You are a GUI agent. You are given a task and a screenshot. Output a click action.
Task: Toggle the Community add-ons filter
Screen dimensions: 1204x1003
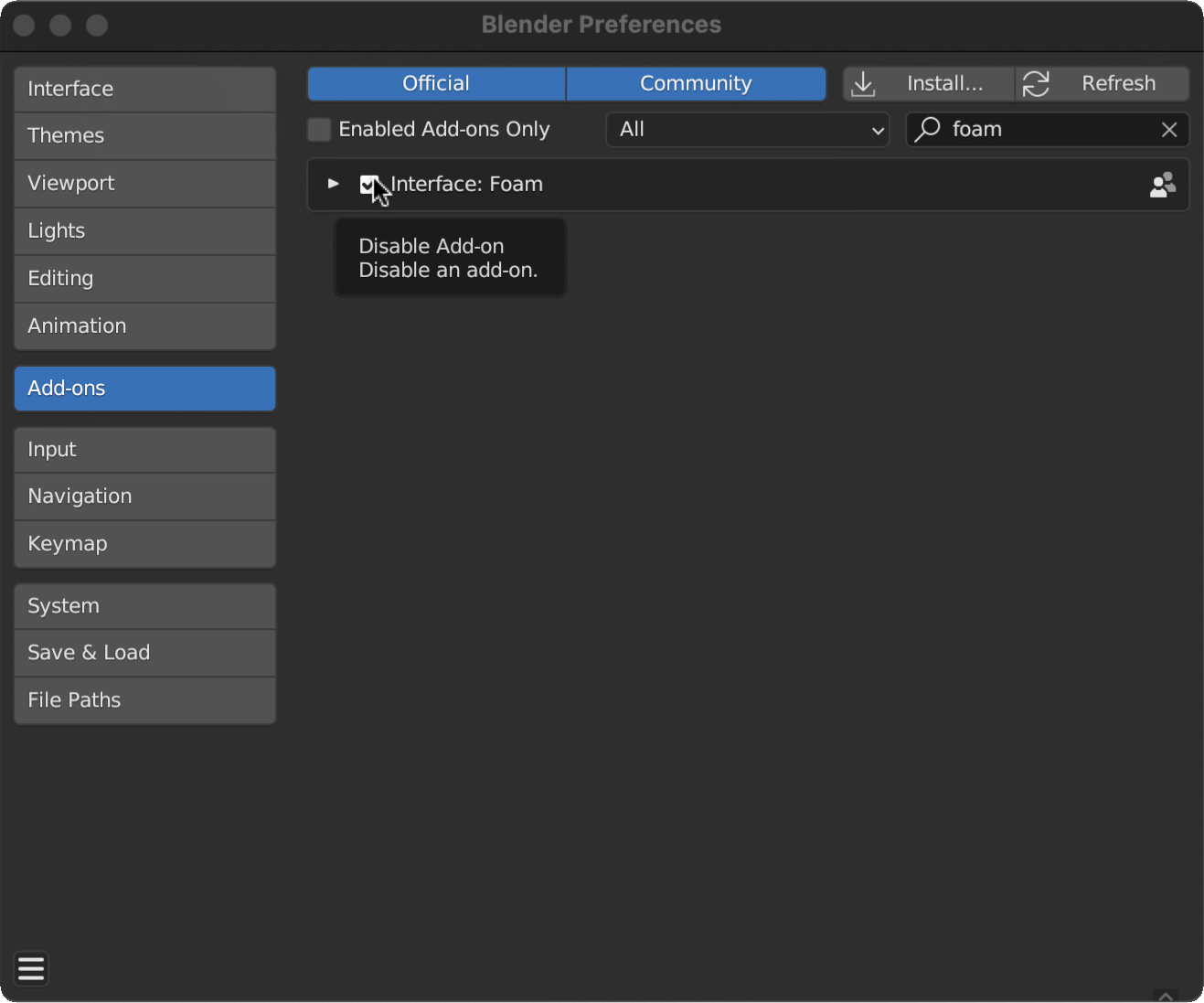[x=696, y=84]
